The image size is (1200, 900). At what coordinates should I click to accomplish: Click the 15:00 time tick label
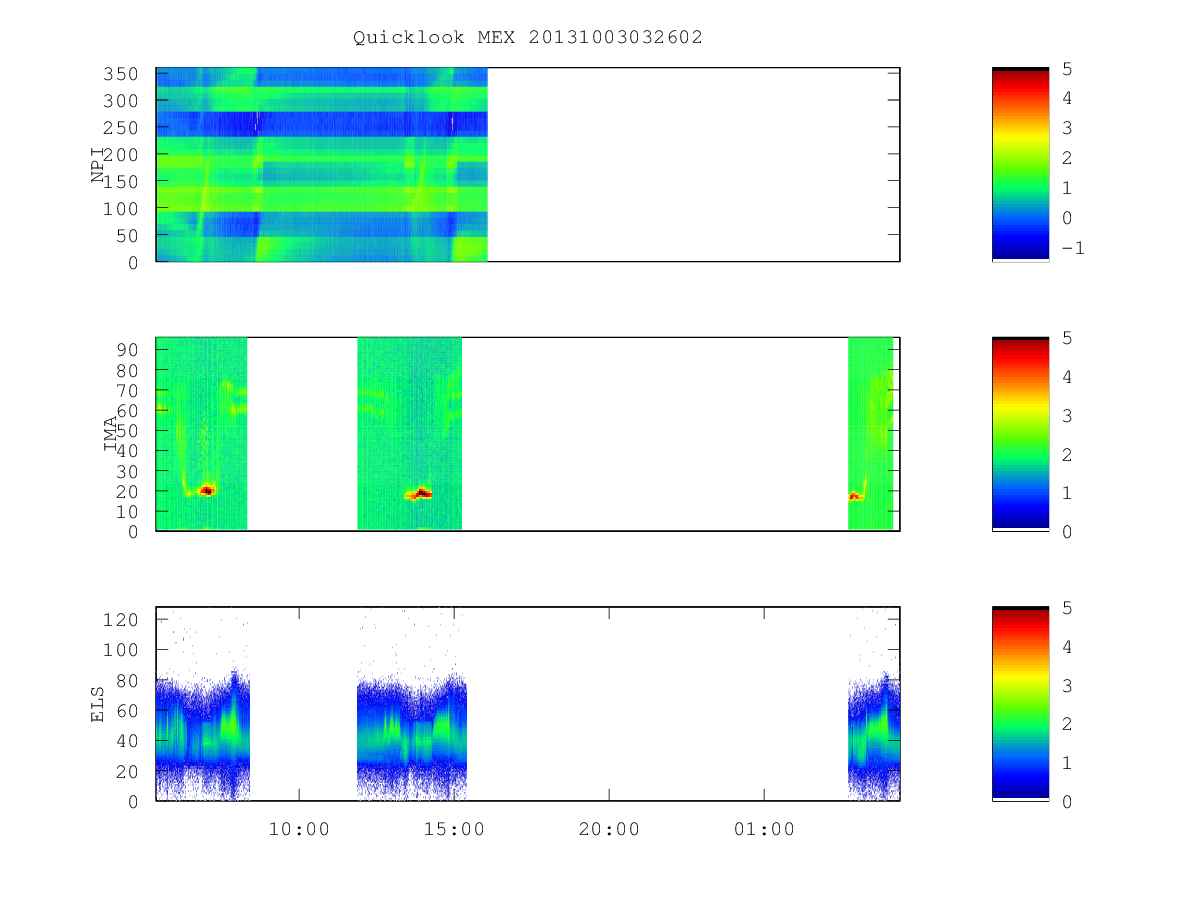click(x=454, y=829)
